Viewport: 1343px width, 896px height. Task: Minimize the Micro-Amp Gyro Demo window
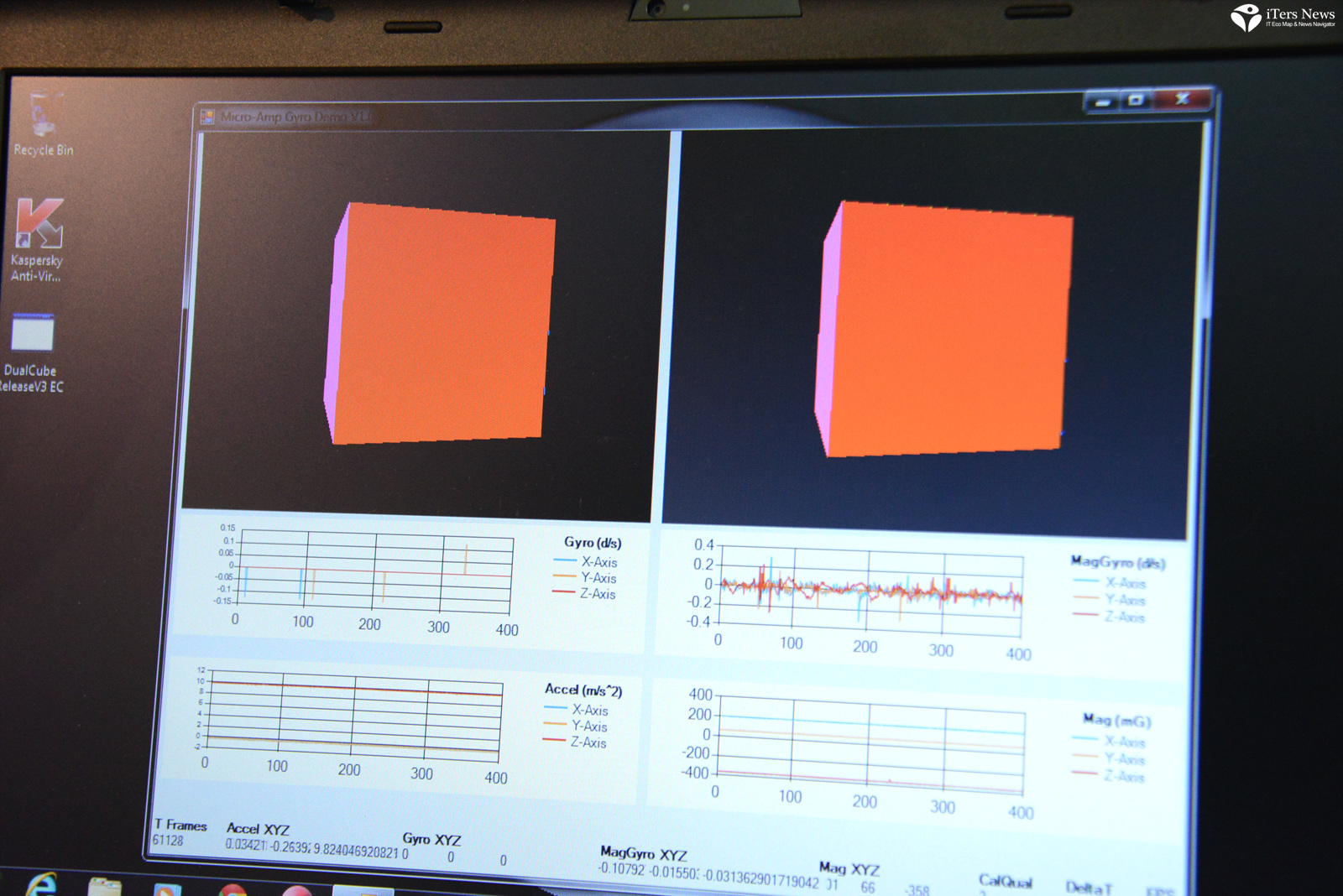tap(1103, 102)
